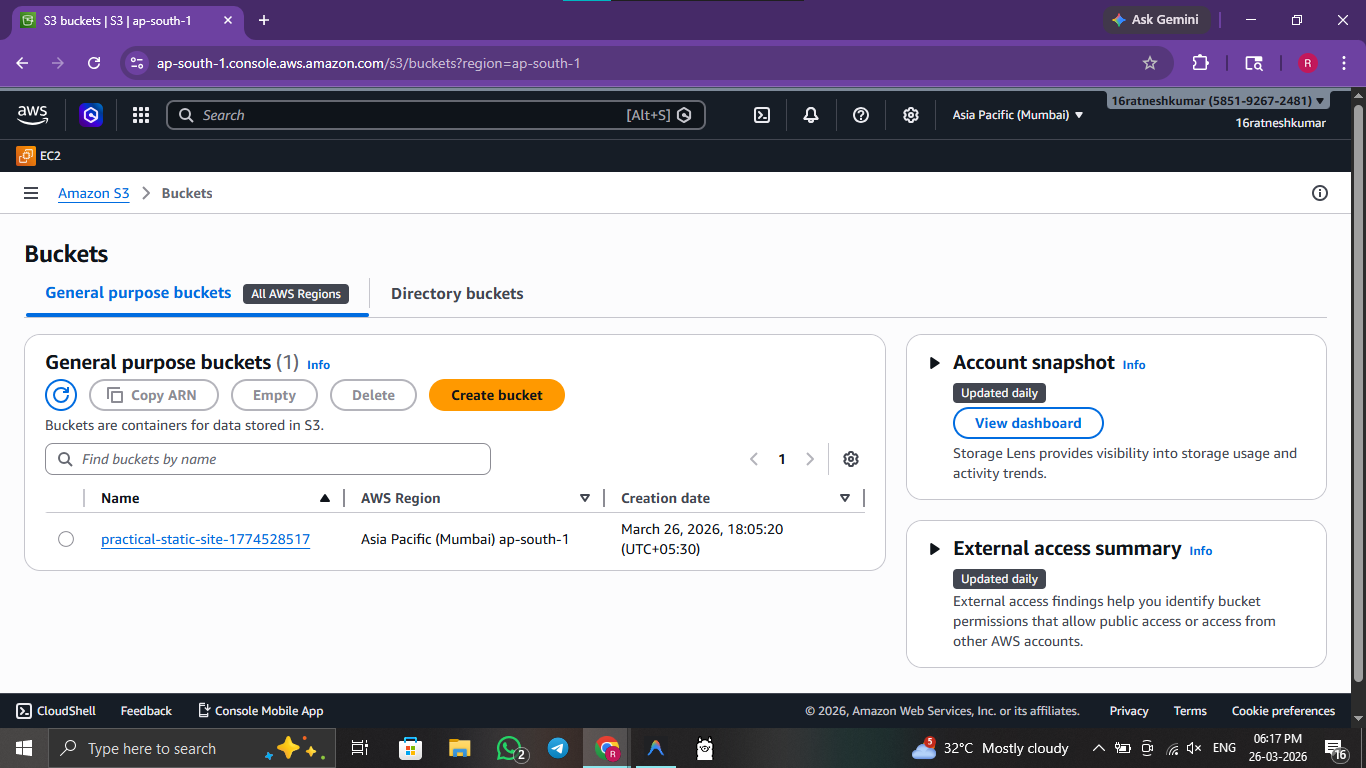This screenshot has height=768, width=1366.
Task: Go back in browser history
Action: 23,63
